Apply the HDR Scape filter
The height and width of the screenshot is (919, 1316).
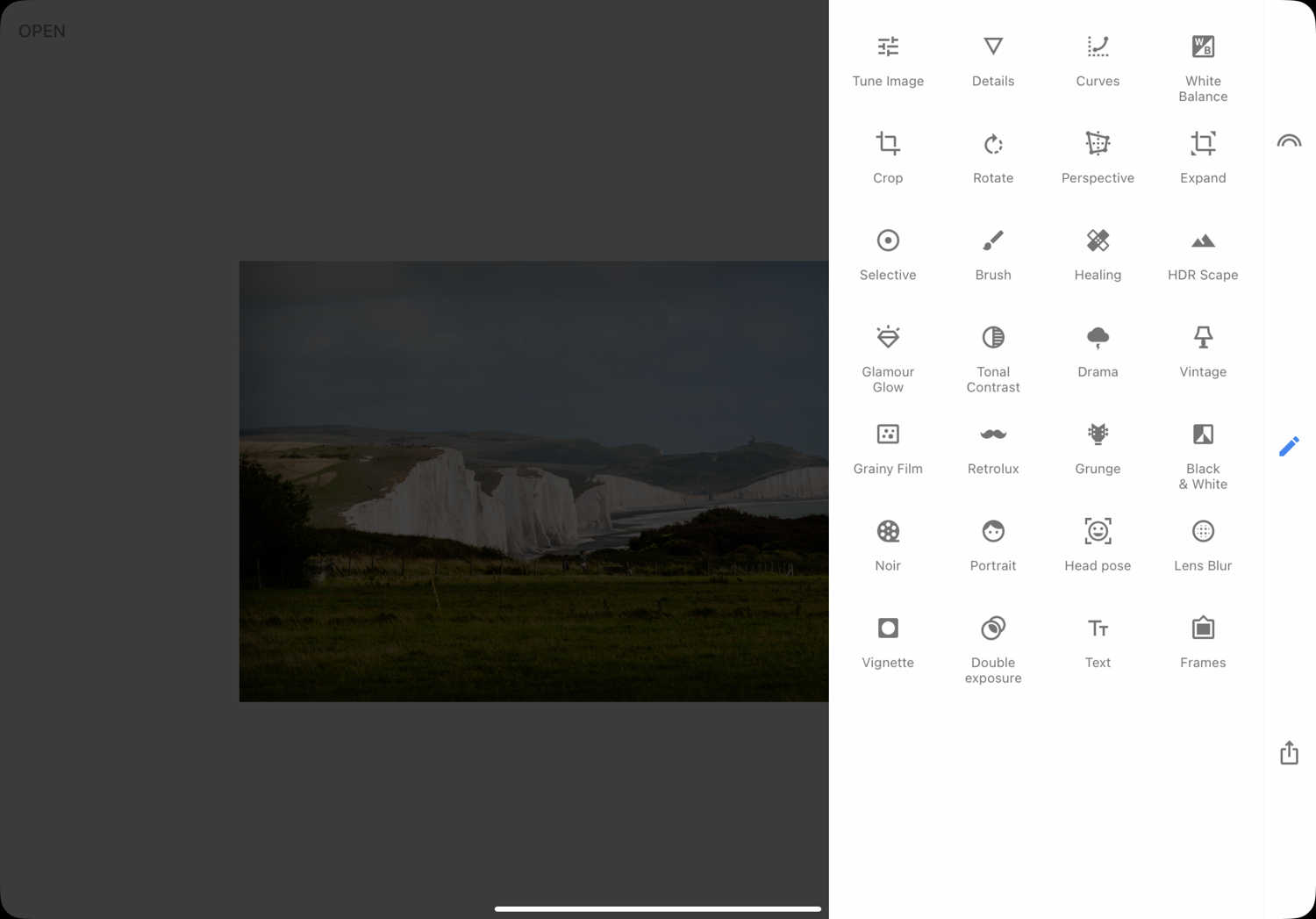(x=1203, y=255)
